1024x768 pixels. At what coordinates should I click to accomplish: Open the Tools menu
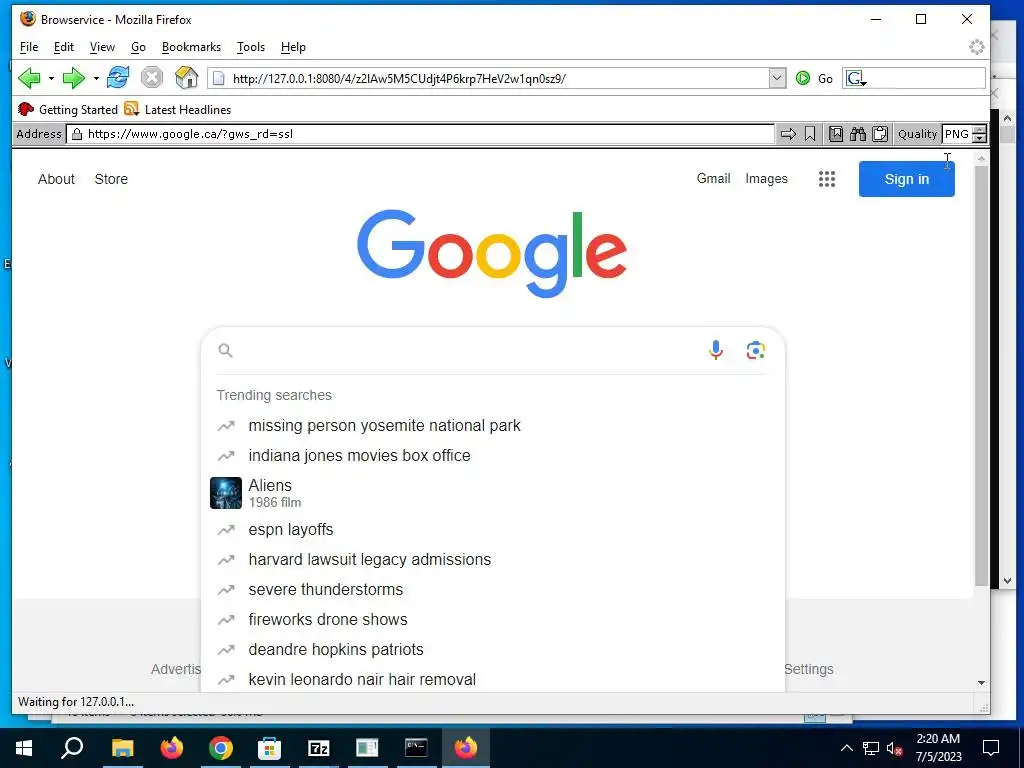click(251, 47)
